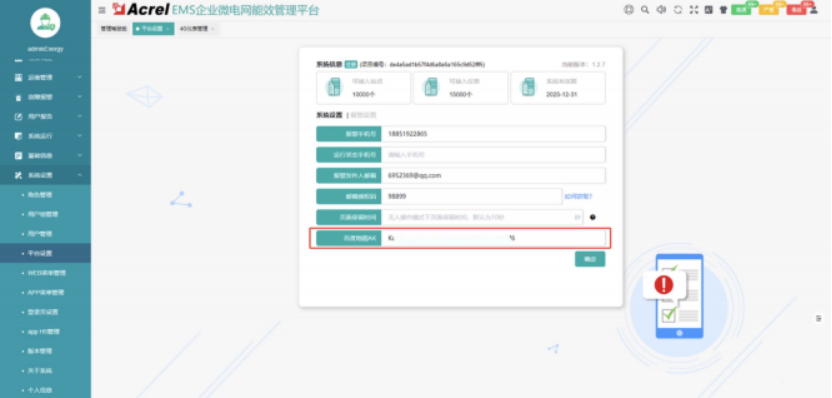Select the 系统设置 section tab in the panel

point(329,115)
